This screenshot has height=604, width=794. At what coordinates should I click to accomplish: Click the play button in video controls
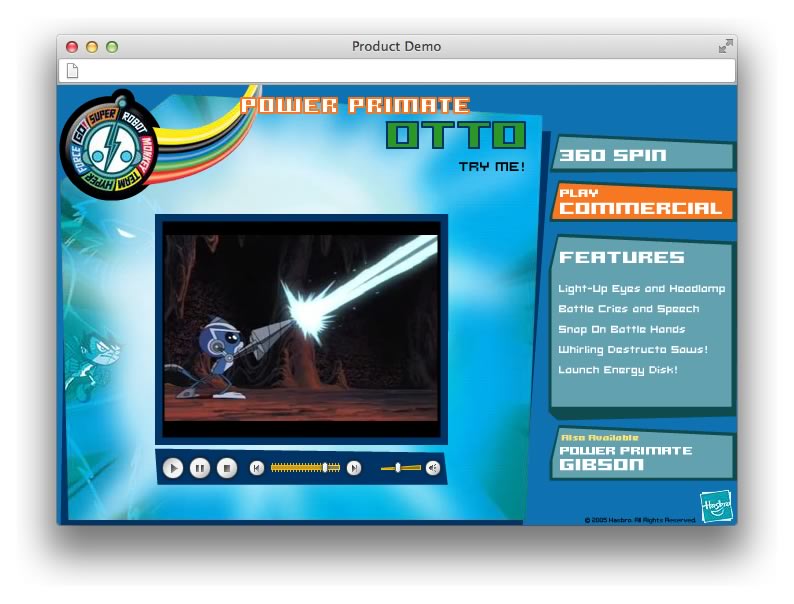click(173, 468)
